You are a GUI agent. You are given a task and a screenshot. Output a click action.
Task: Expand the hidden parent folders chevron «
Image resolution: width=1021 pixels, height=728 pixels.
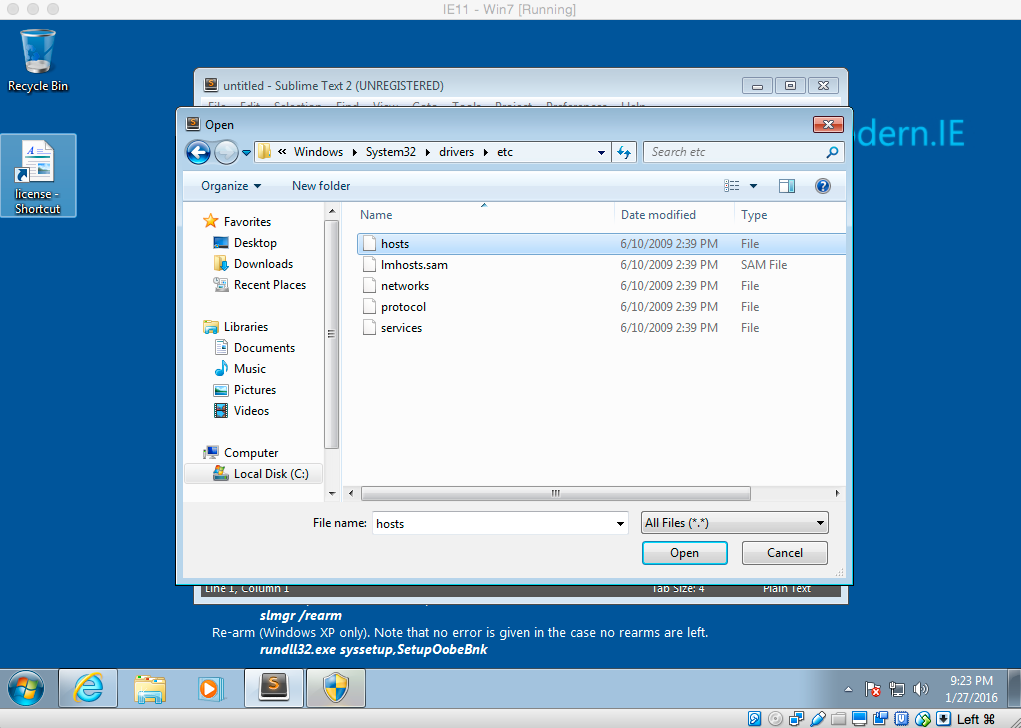click(282, 152)
